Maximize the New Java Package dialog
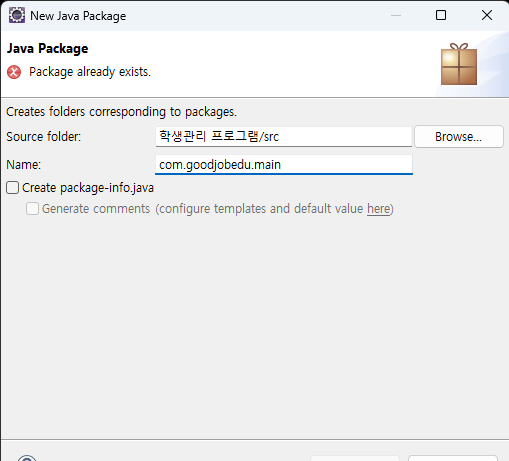The height and width of the screenshot is (461, 509). pos(441,15)
